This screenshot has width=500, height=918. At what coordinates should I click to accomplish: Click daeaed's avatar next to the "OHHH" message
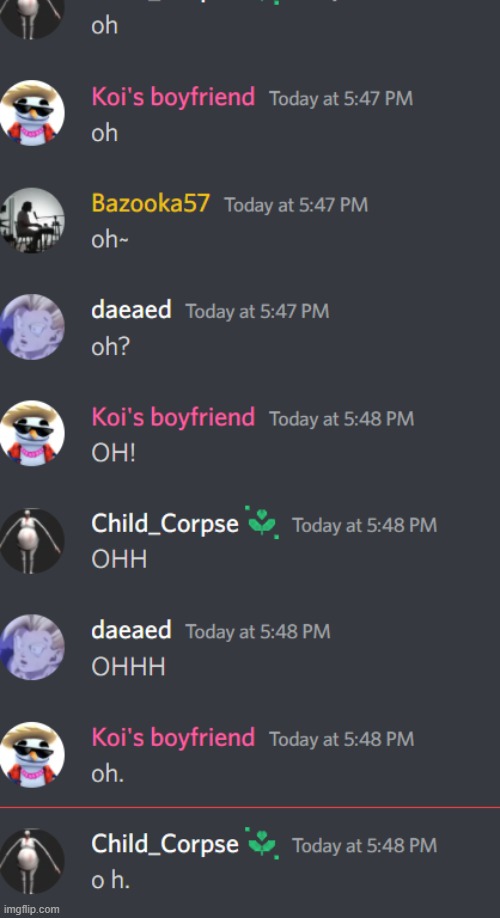32,648
